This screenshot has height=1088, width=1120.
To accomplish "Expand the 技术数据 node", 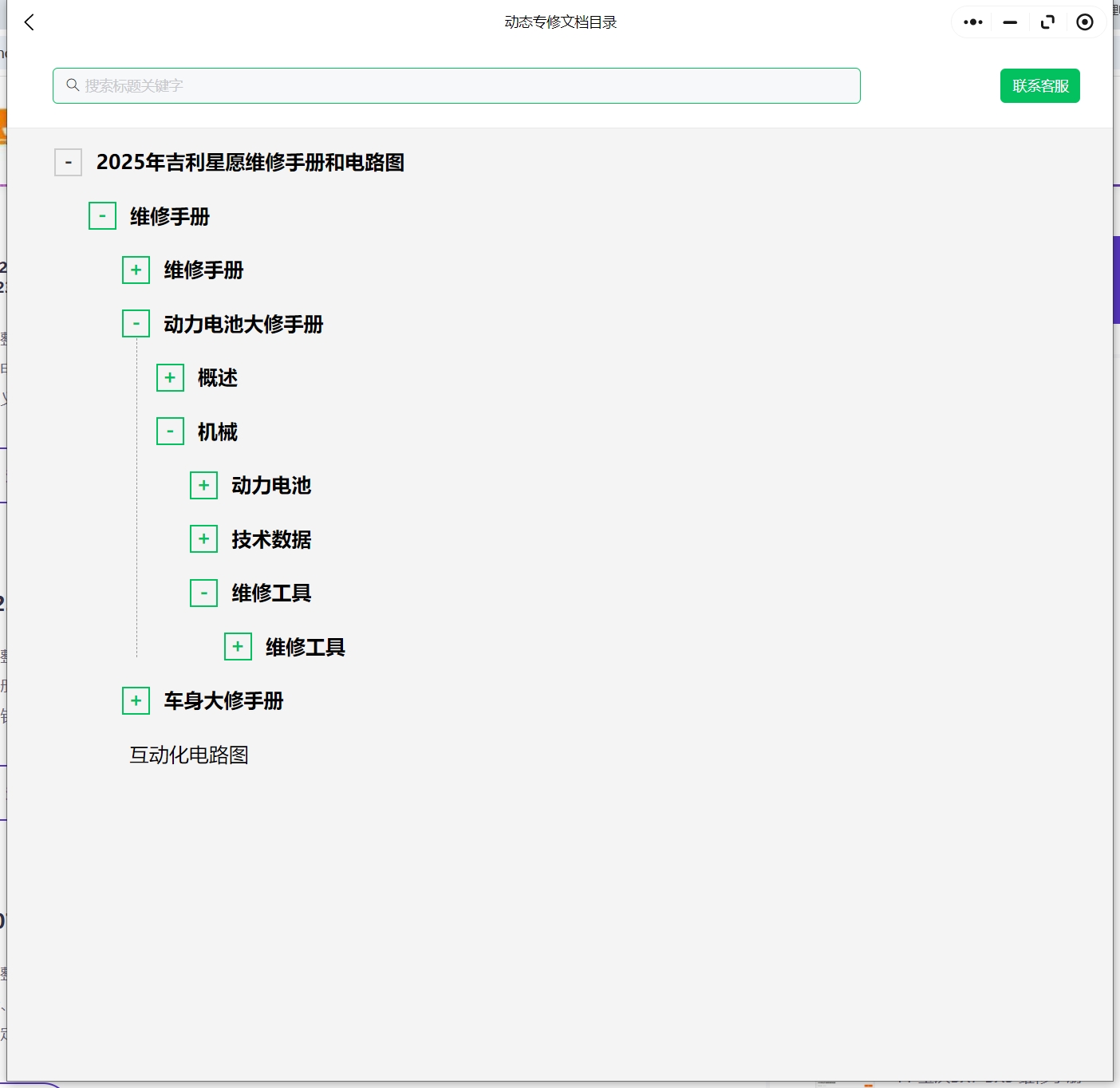I will (203, 538).
